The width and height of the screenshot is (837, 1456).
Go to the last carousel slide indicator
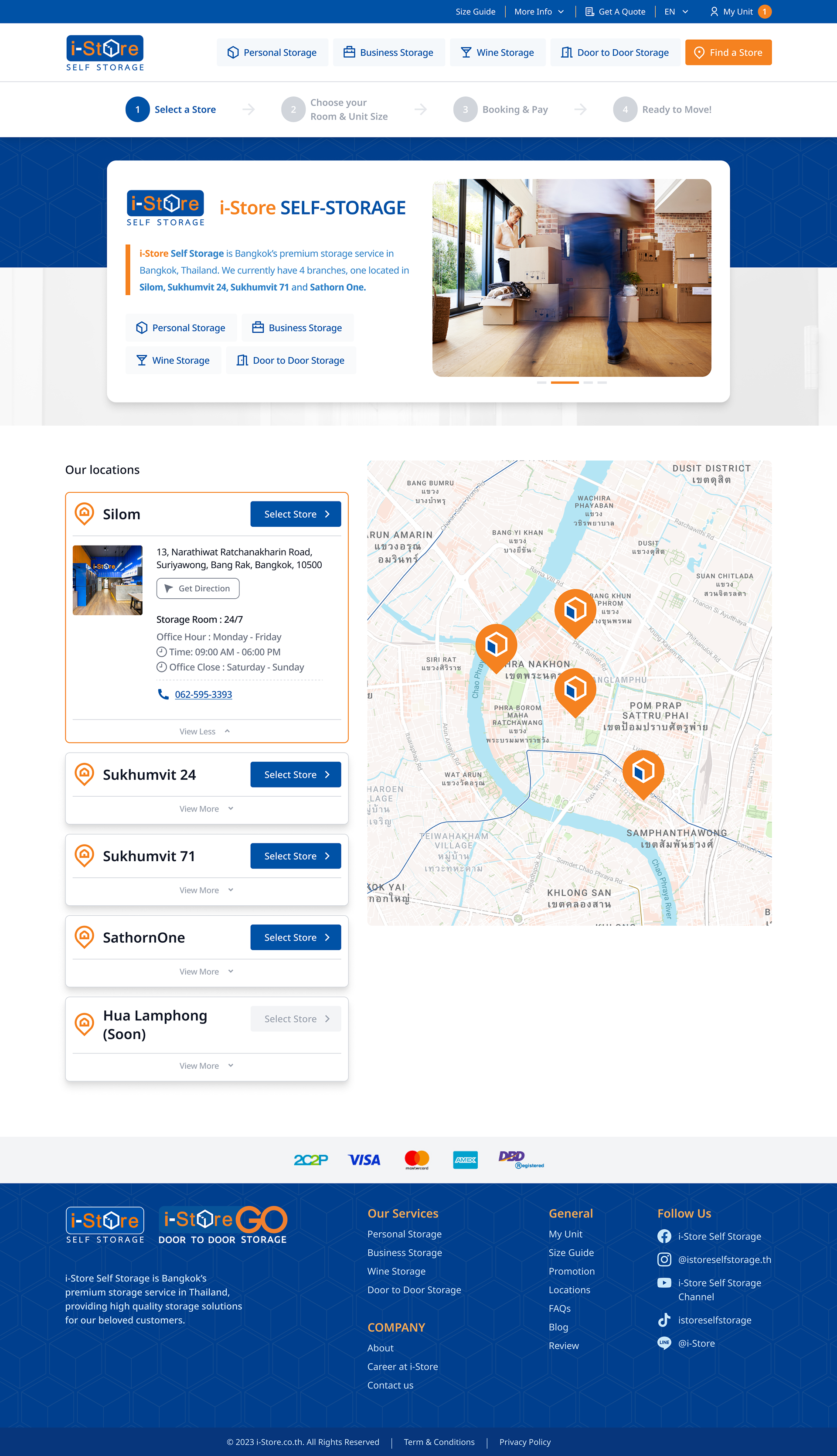pos(602,382)
